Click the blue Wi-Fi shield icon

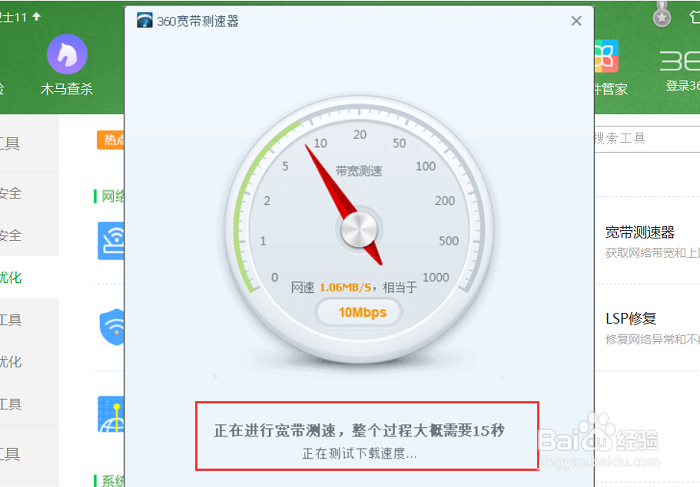coord(112,327)
